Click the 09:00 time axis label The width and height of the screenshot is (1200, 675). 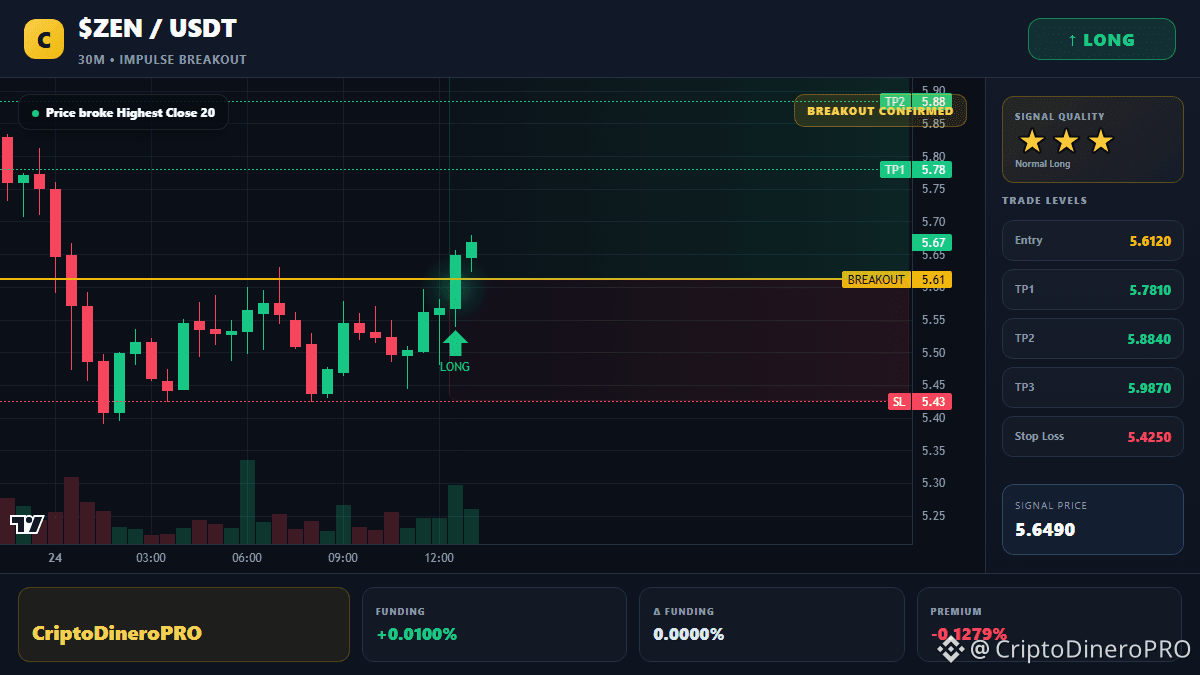click(x=343, y=558)
